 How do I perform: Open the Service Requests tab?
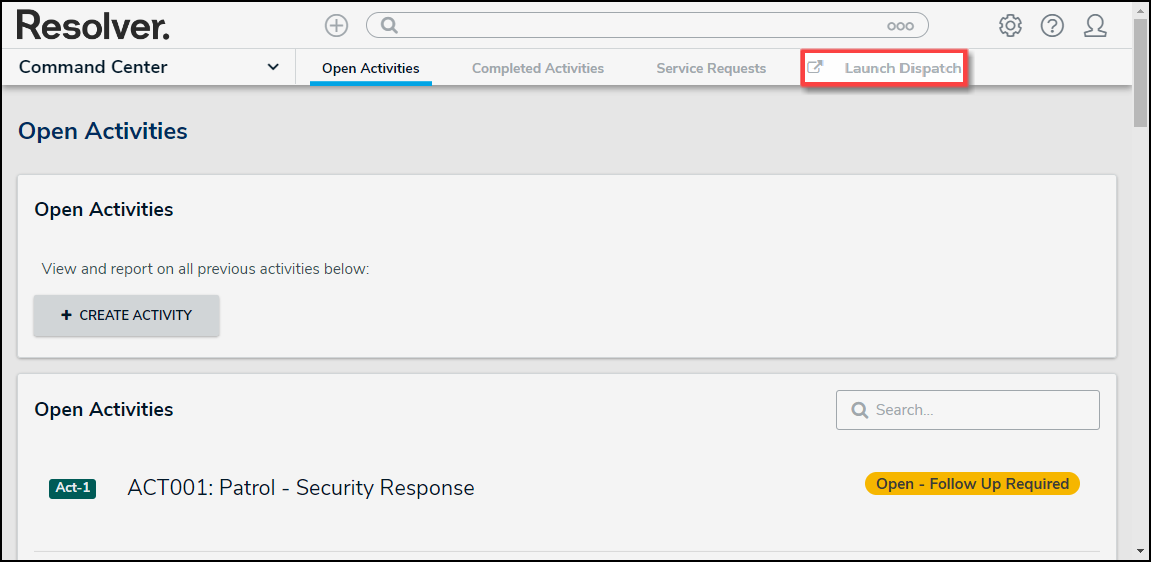711,69
